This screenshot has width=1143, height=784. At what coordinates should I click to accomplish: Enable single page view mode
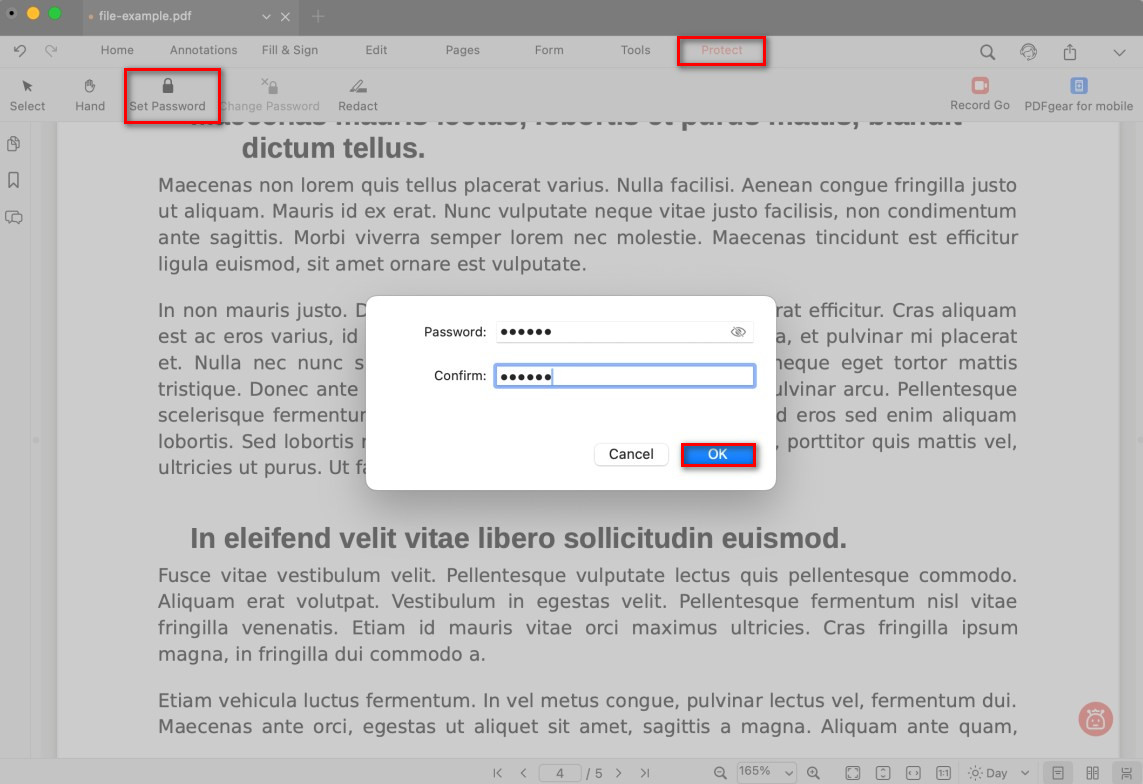[x=1058, y=773]
